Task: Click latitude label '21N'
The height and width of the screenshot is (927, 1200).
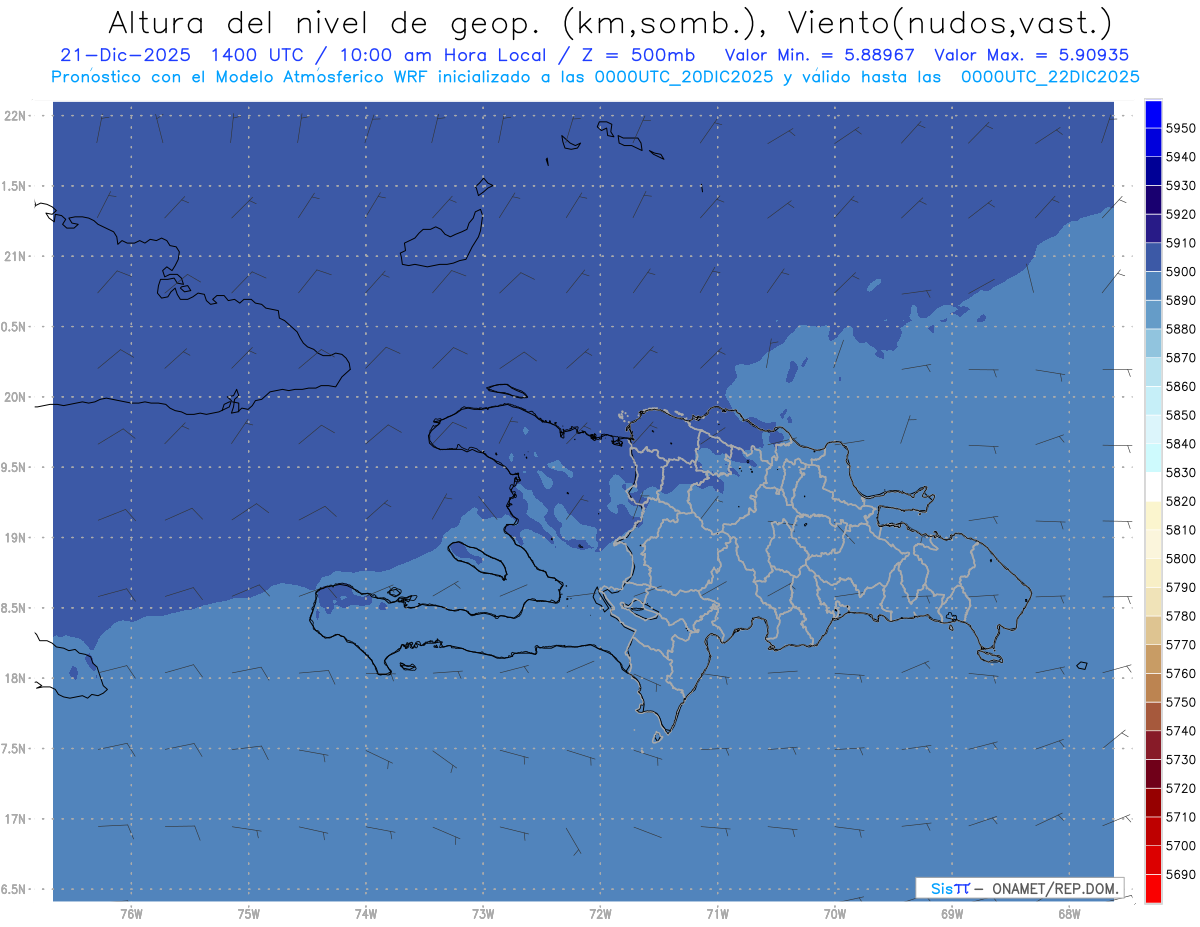Action: (x=15, y=257)
